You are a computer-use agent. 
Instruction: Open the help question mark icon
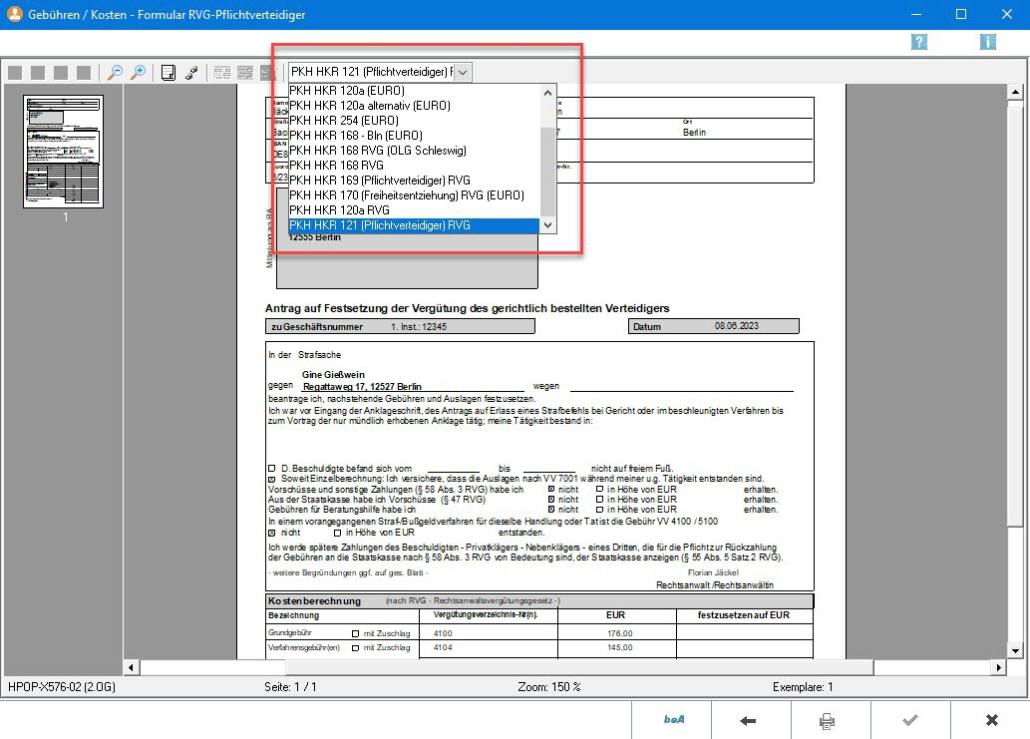pyautogui.click(x=919, y=42)
